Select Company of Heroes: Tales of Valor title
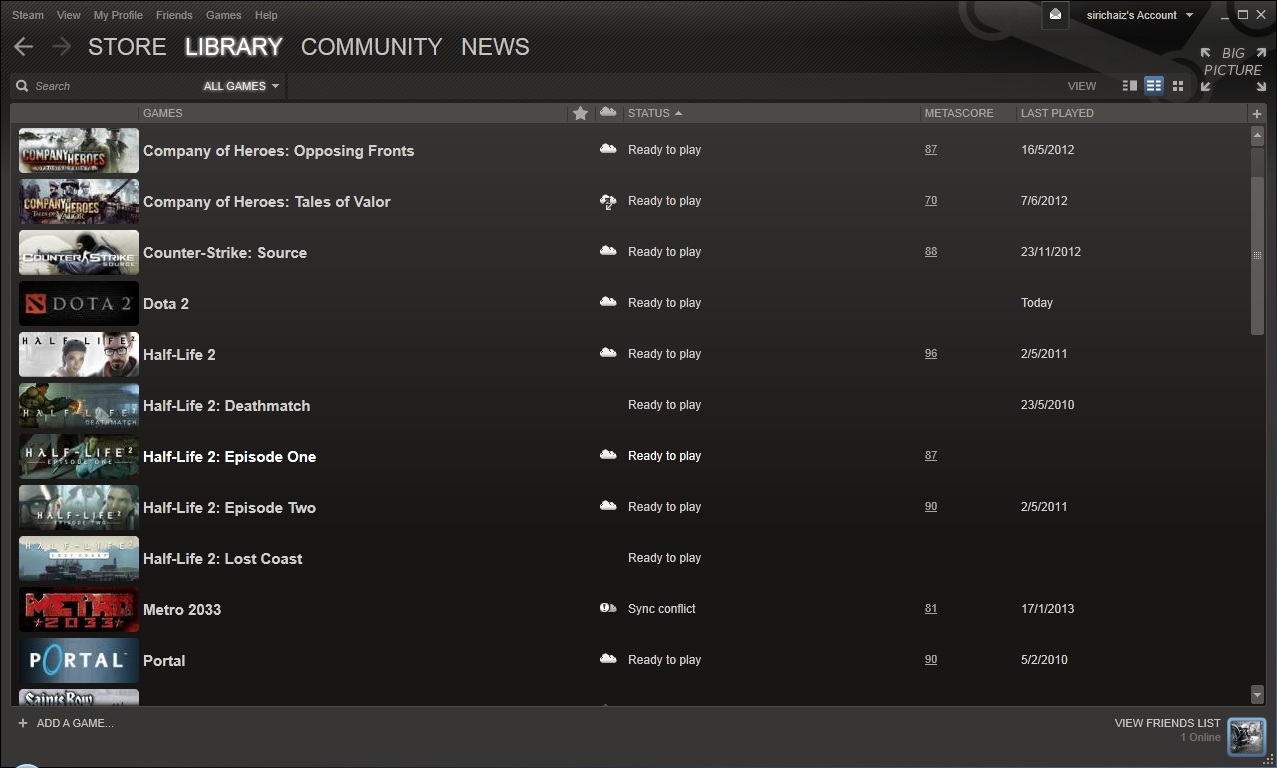Image resolution: width=1277 pixels, height=768 pixels. (267, 202)
